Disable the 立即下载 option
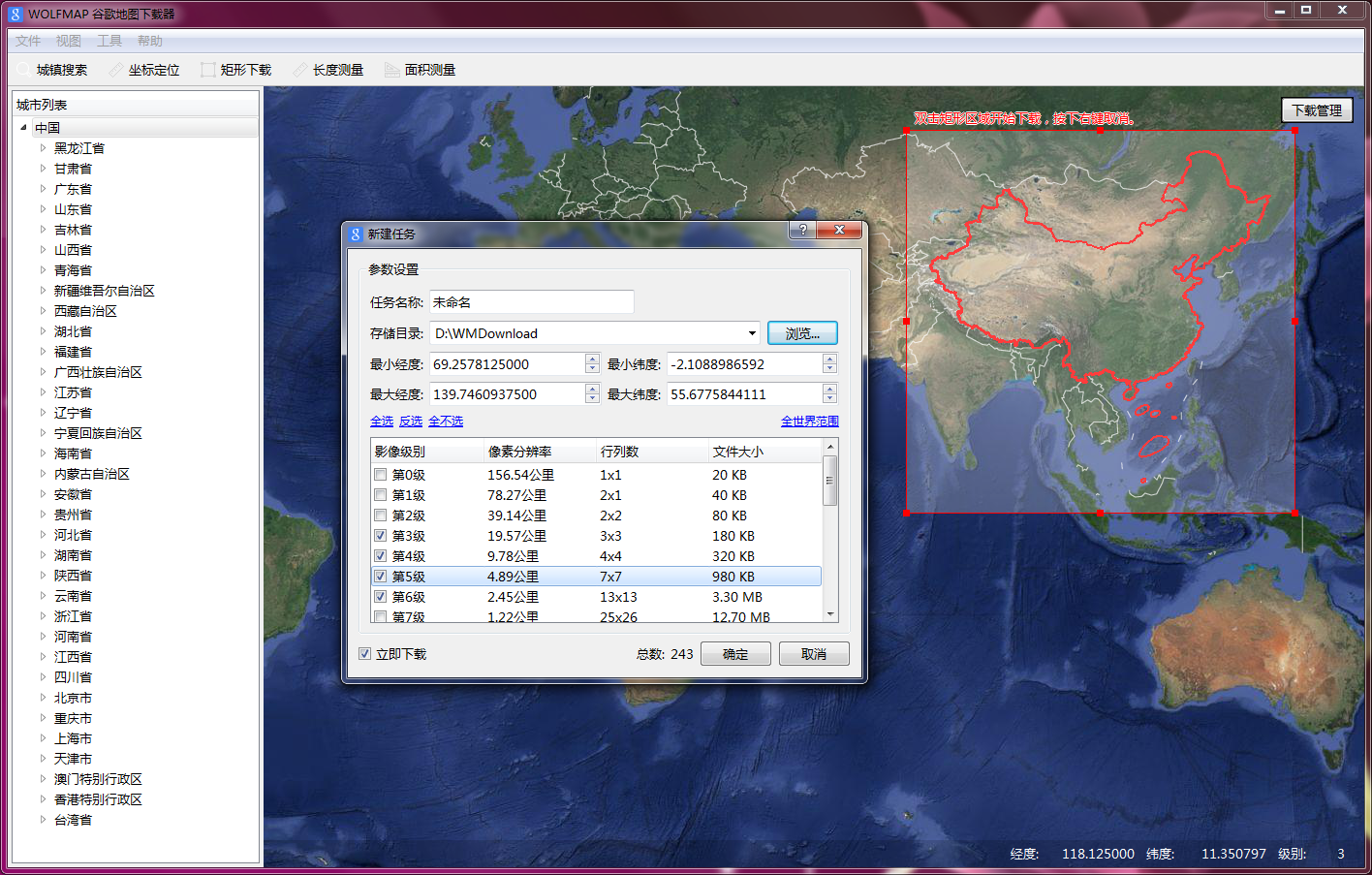 (364, 653)
